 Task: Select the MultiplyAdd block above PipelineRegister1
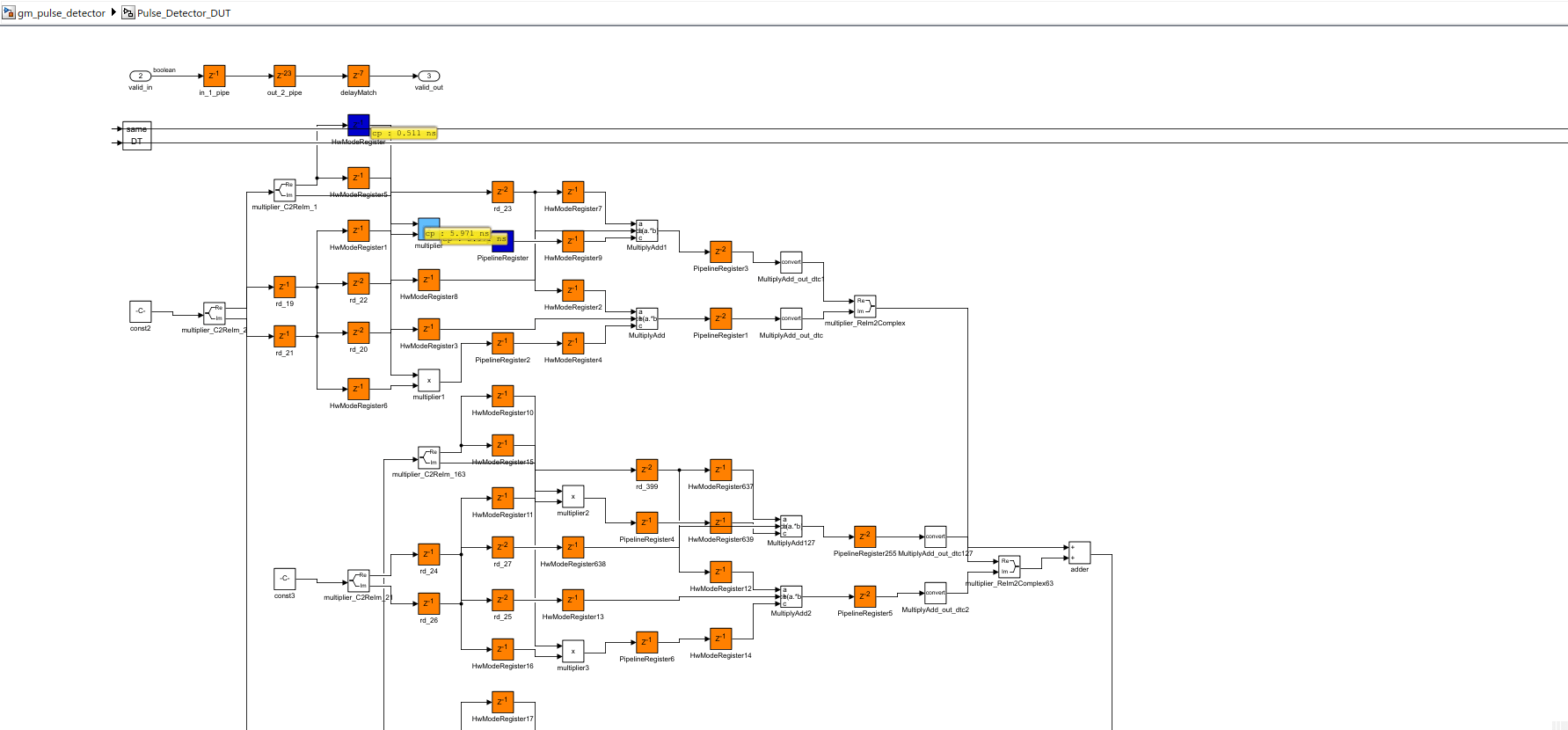coord(647,318)
